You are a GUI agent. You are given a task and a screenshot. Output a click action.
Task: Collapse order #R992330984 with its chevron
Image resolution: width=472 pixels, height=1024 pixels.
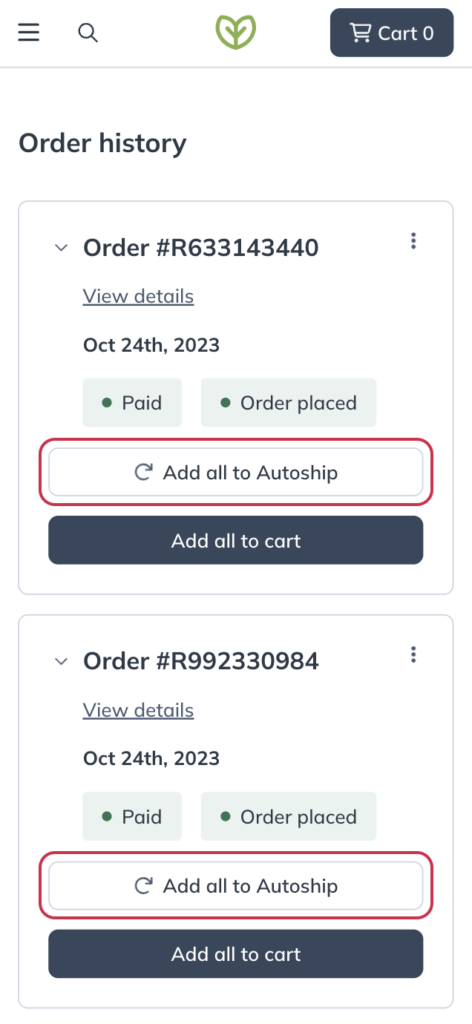tap(61, 662)
